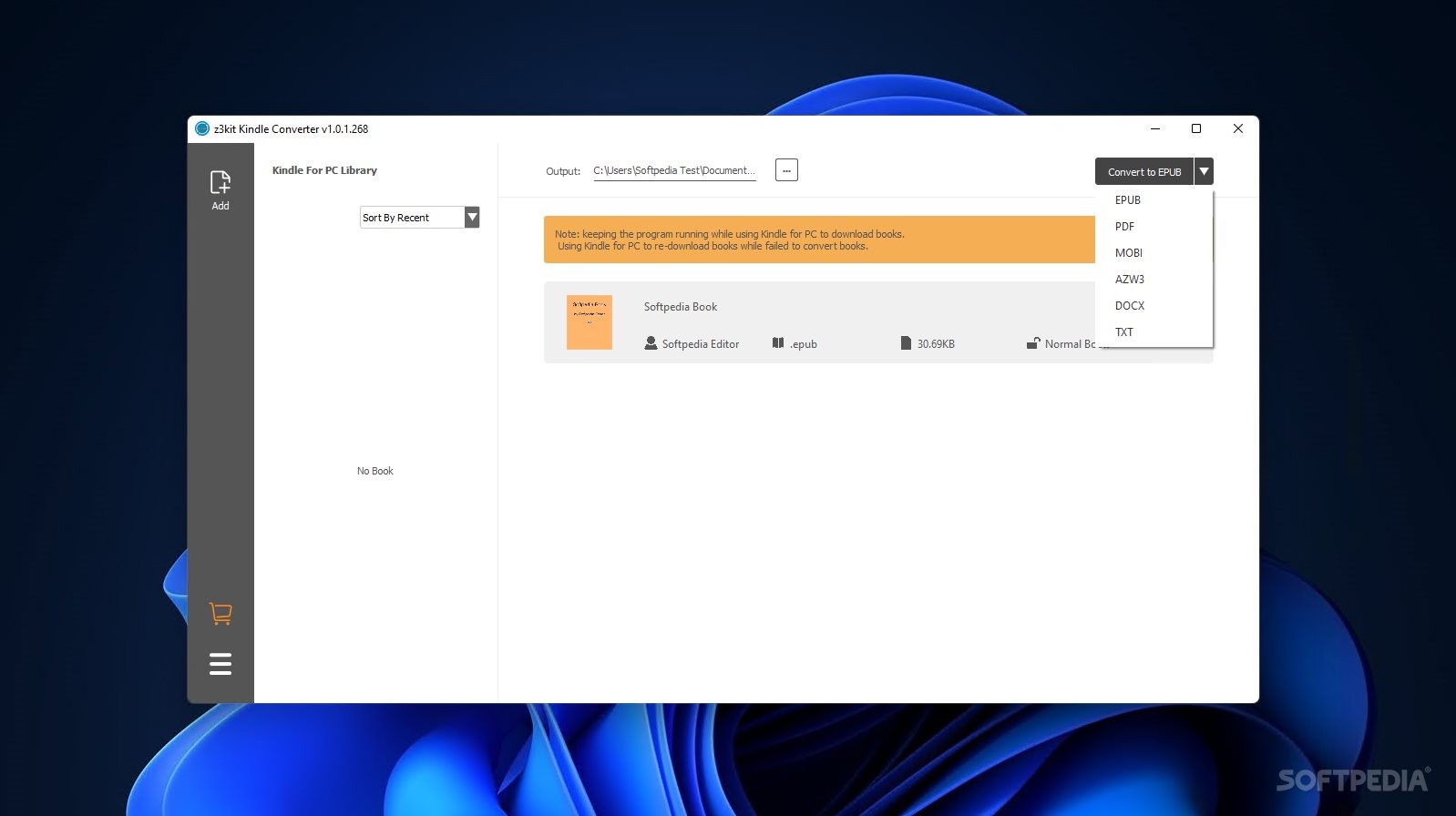Open the hamburger menu icon
Image resolution: width=1456 pixels, height=816 pixels.
tap(220, 664)
